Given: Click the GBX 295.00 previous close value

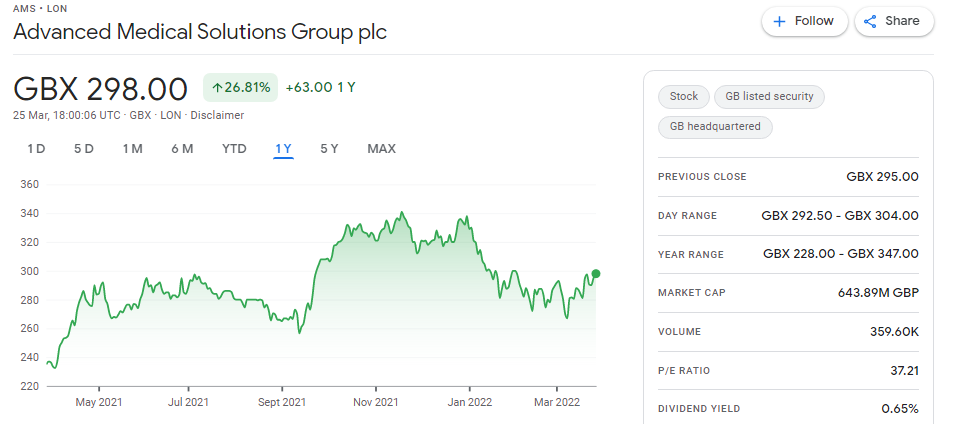Looking at the screenshot, I should coord(882,176).
